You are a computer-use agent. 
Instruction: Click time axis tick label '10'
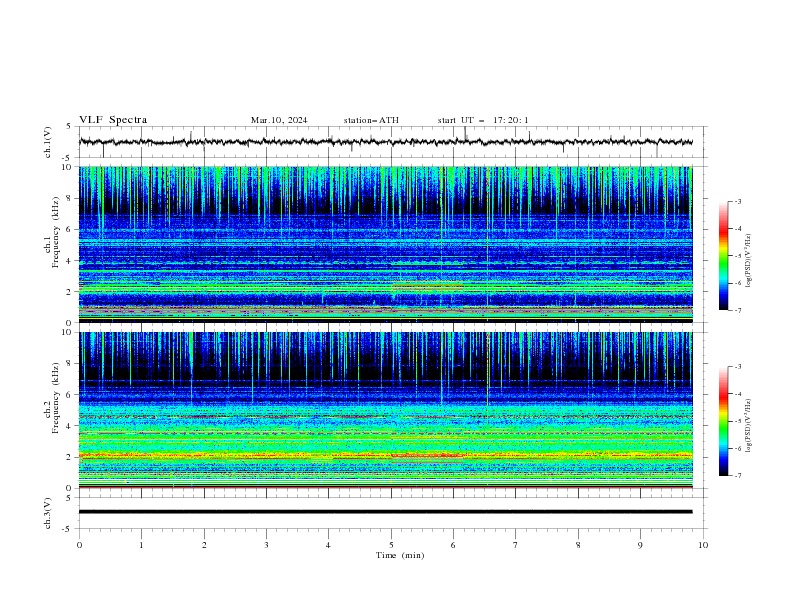pyautogui.click(x=703, y=545)
